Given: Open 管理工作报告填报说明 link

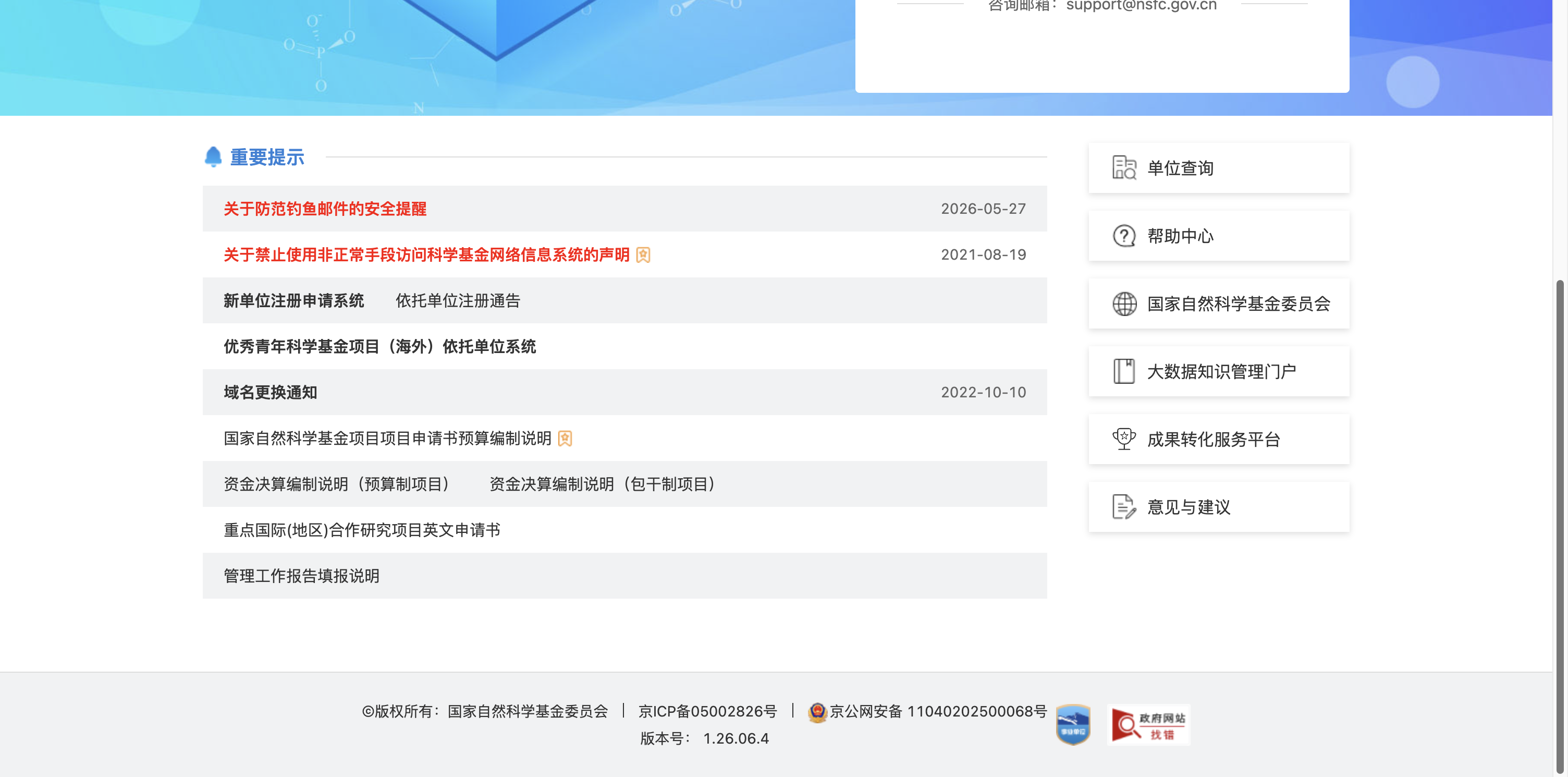Looking at the screenshot, I should tap(301, 576).
